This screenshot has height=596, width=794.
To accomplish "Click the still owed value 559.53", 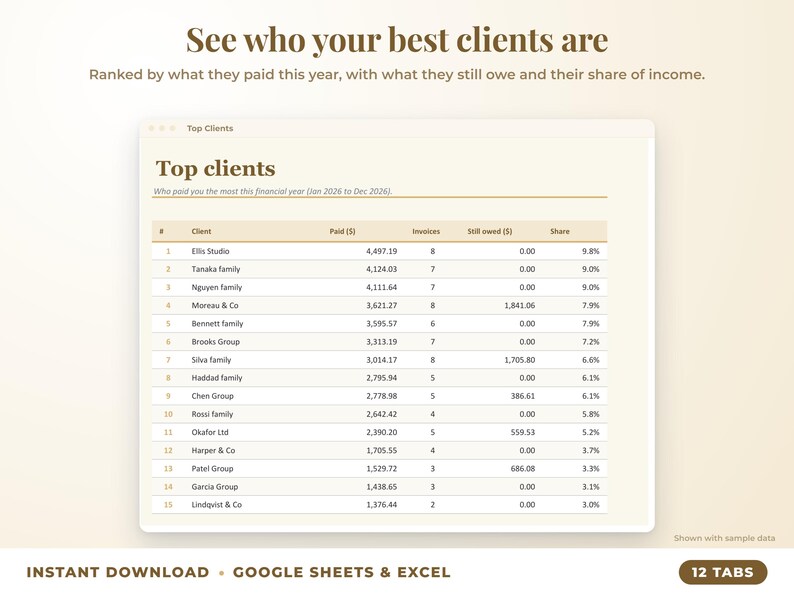I will (x=523, y=432).
